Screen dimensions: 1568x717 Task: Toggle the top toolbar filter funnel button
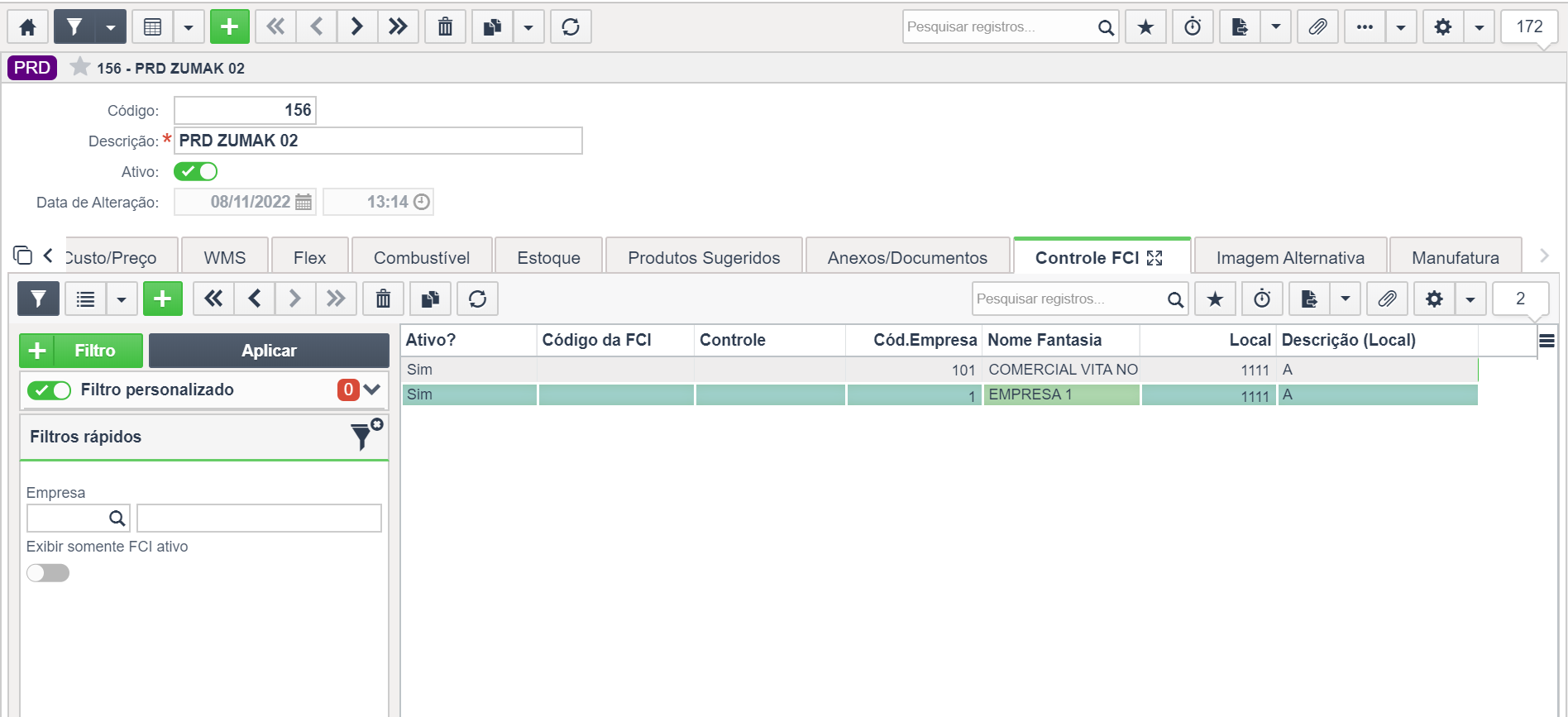[x=74, y=27]
